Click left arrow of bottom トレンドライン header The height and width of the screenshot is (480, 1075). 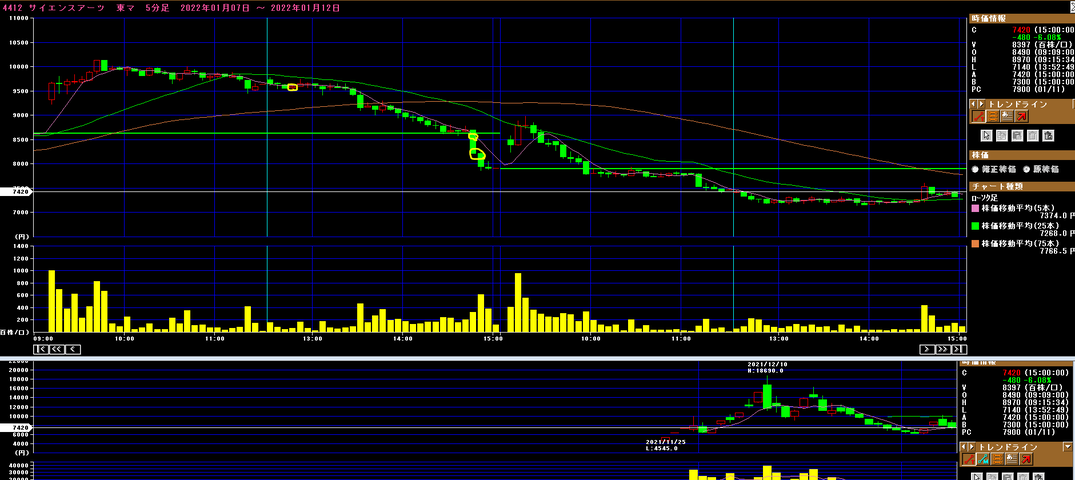pos(963,446)
